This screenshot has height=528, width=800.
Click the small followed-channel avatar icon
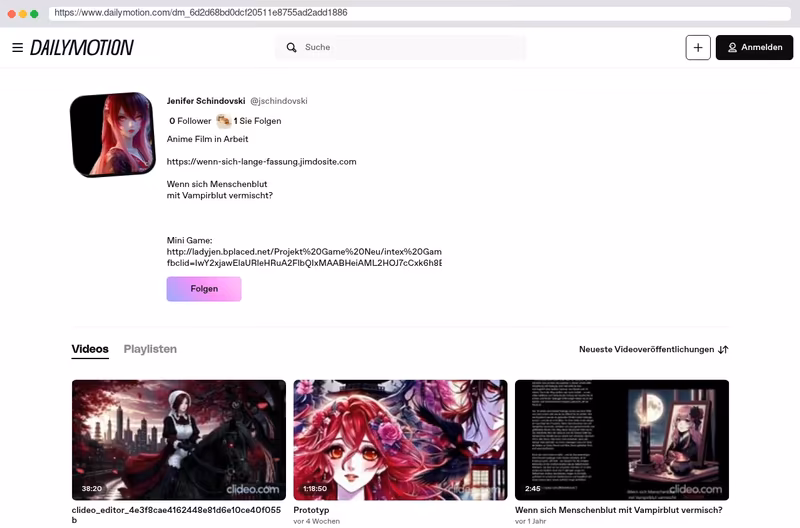[x=223, y=121]
